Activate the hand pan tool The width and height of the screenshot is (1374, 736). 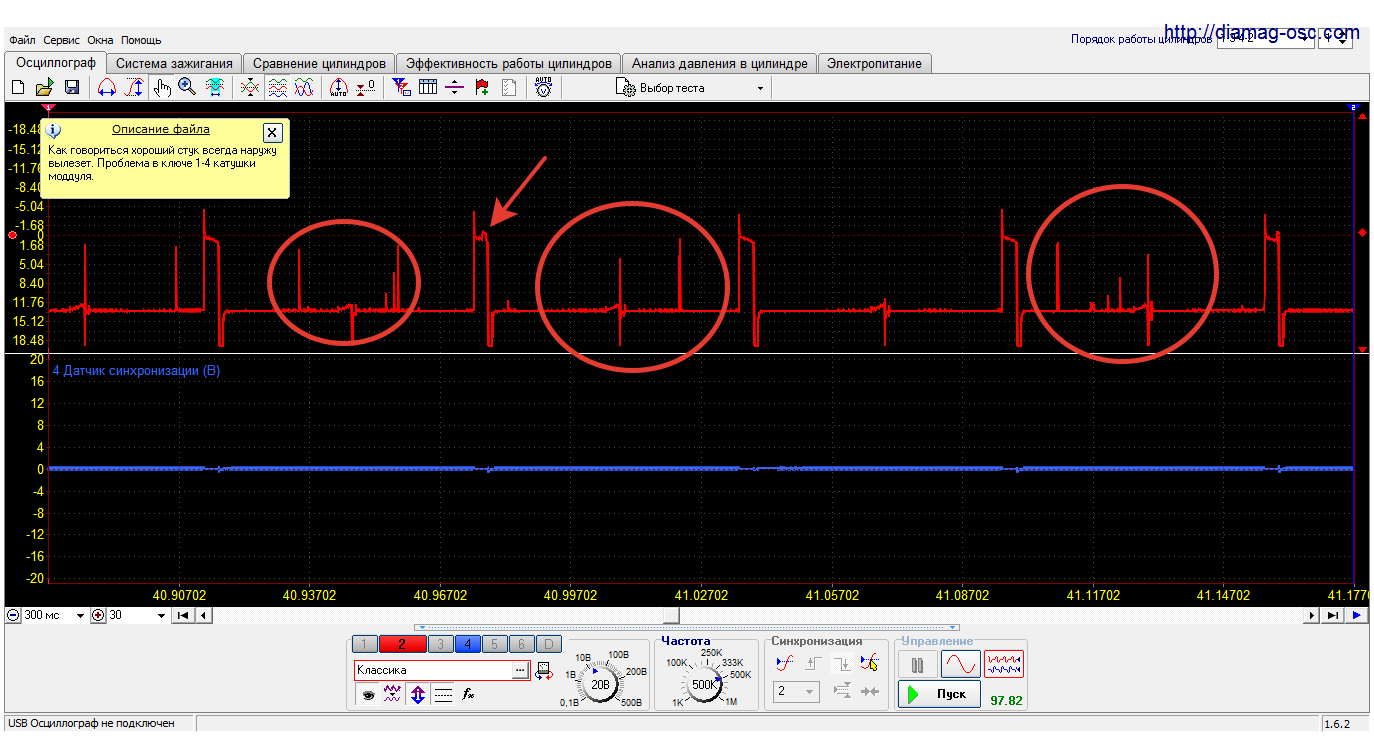click(163, 88)
